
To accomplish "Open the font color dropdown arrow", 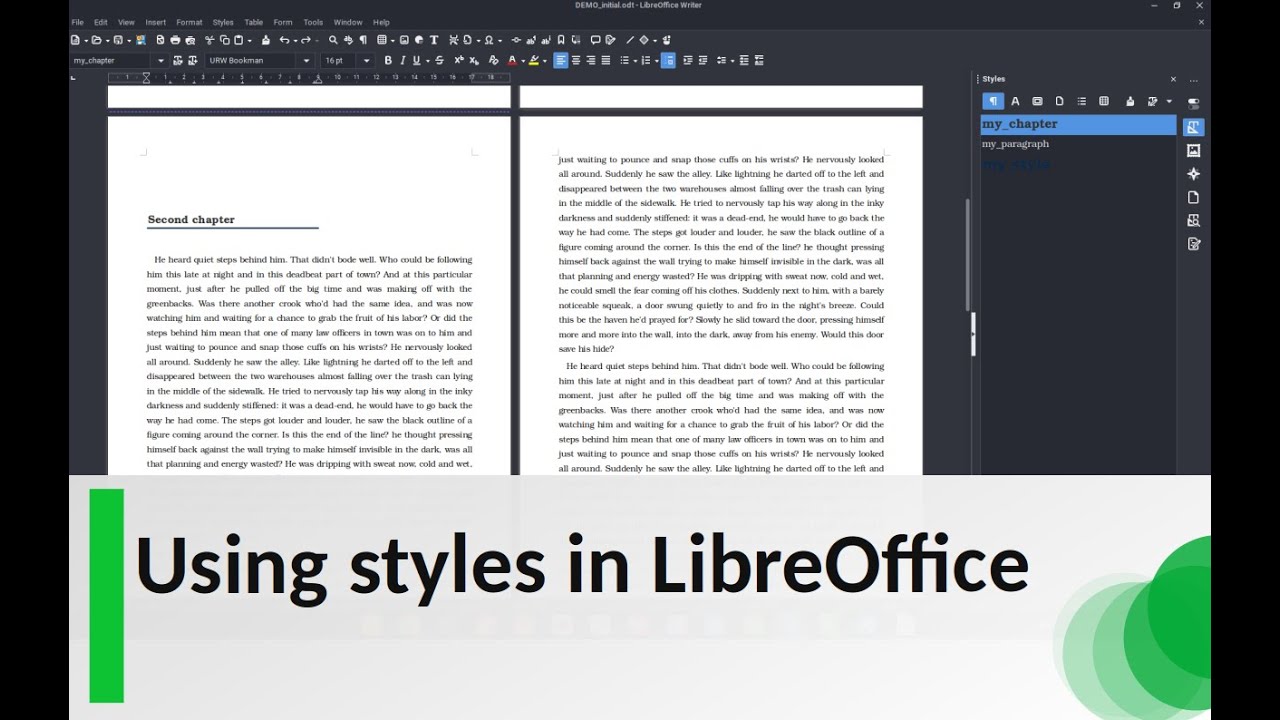I will [522, 60].
